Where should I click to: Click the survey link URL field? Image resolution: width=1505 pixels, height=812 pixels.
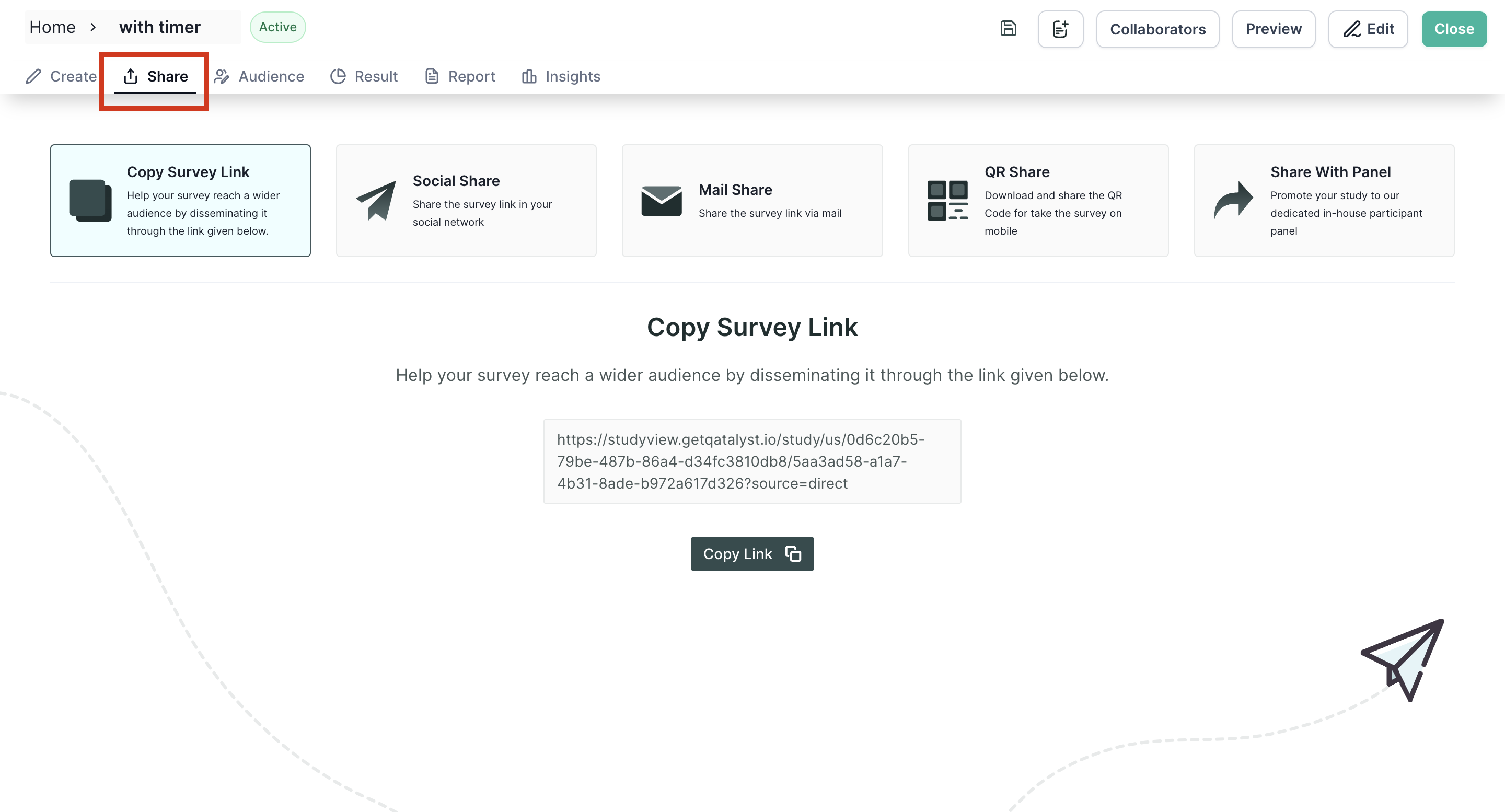pyautogui.click(x=752, y=461)
